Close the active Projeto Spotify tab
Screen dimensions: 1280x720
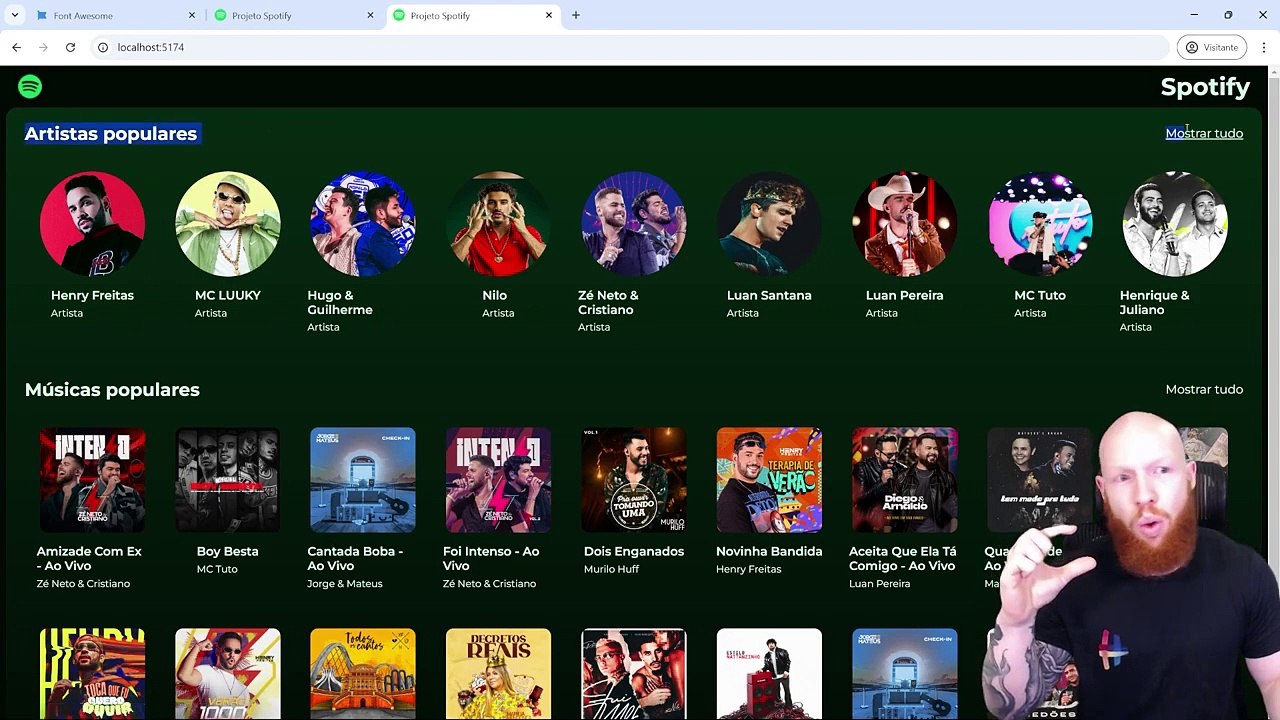tap(549, 15)
